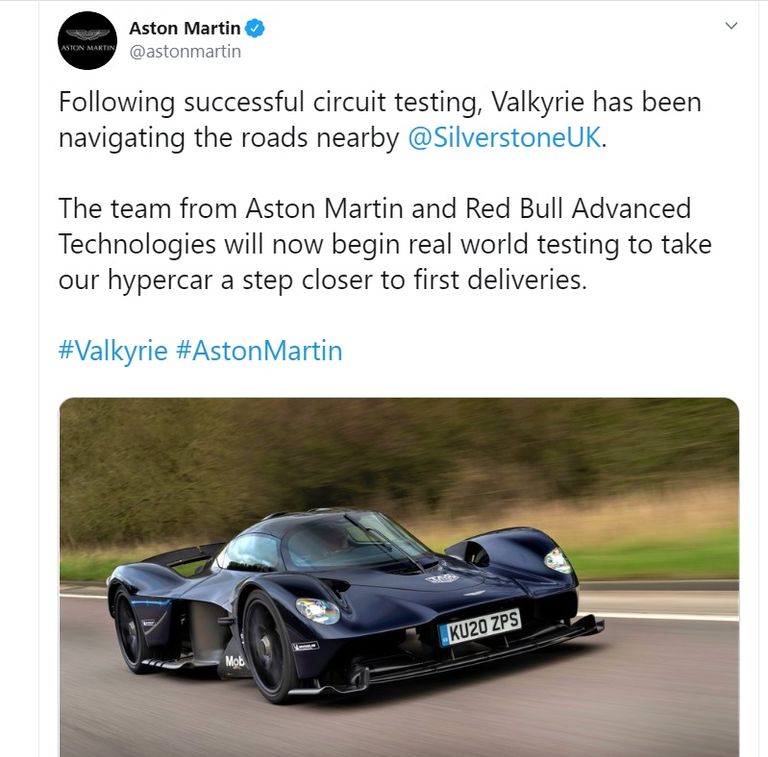Viewport: 768px width, 757px height.
Task: Open the #AstonMartin hashtag
Action: click(259, 351)
